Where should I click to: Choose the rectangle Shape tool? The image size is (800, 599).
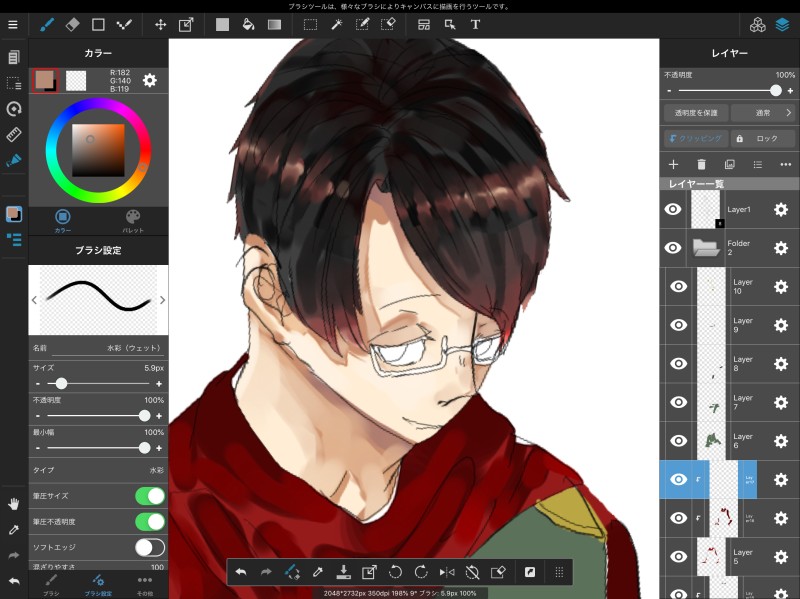click(98, 24)
